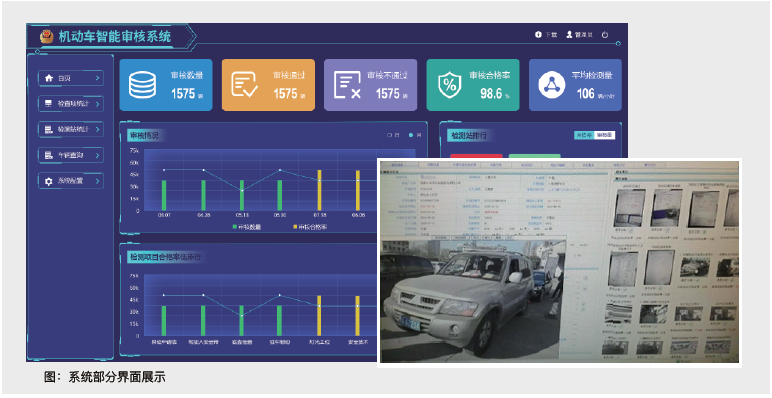Switch to the 合格率 tab in 检测站排行

(584, 135)
